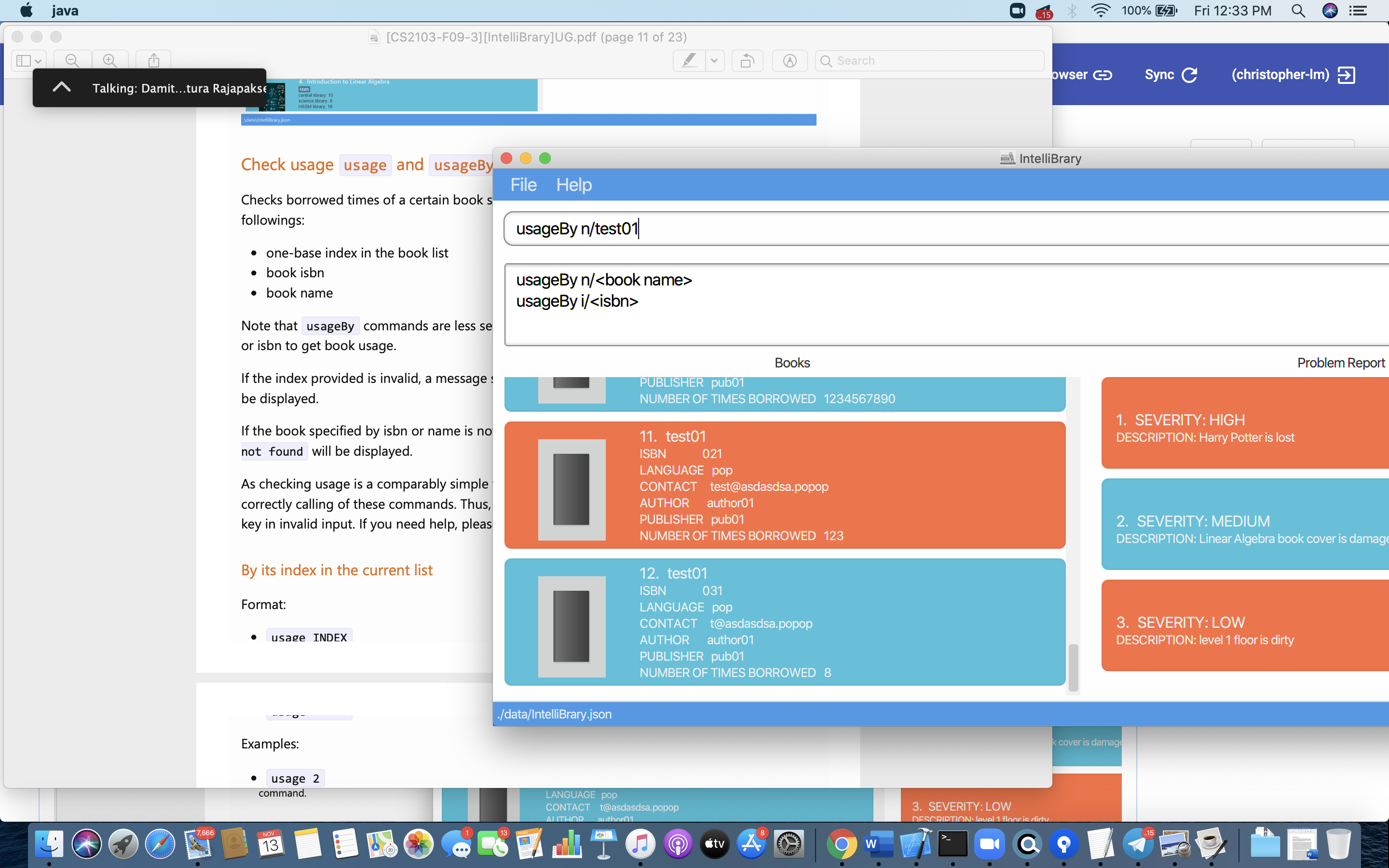Click the page navigation icon in PDF toolbar
The image size is (1389, 868).
pyautogui.click(x=27, y=60)
